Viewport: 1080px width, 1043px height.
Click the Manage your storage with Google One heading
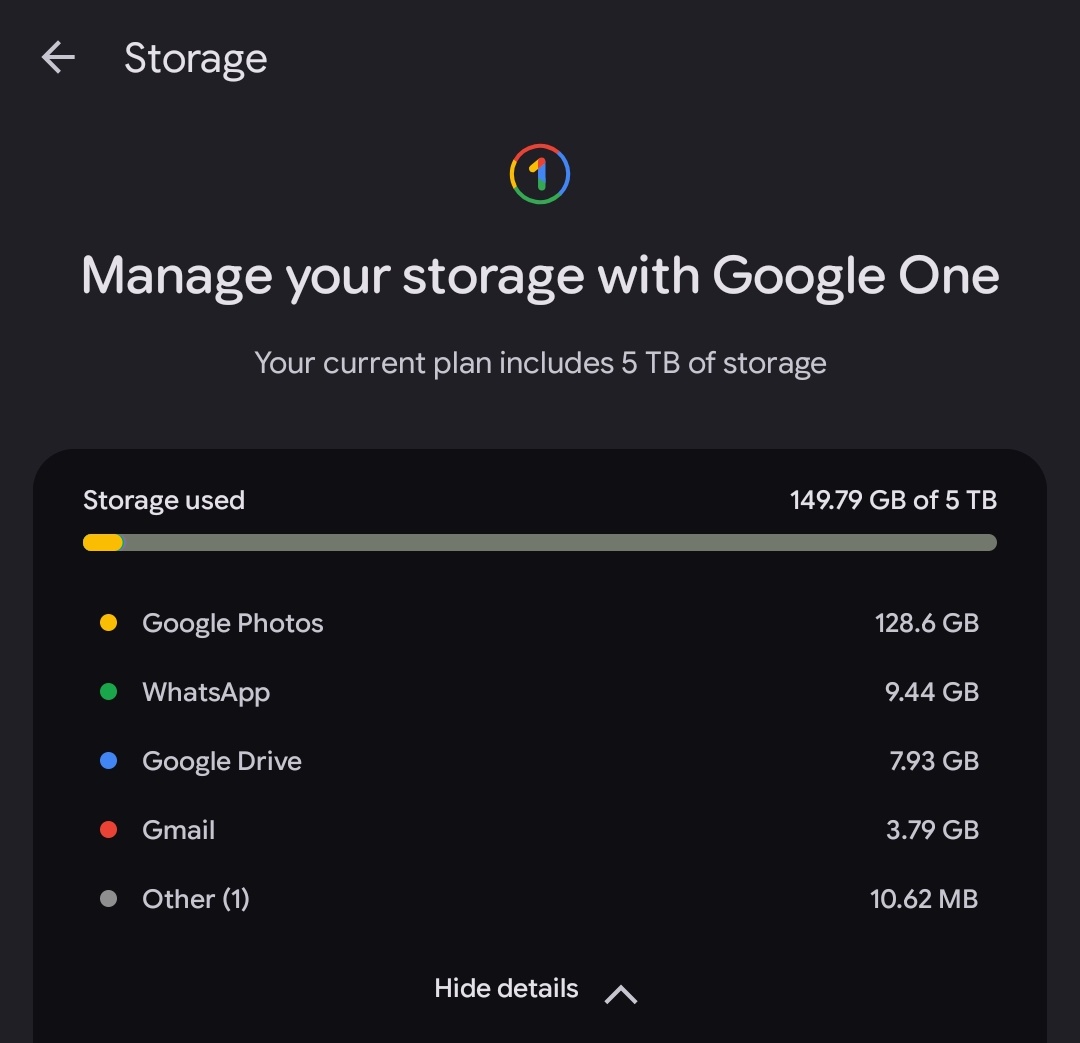[540, 277]
